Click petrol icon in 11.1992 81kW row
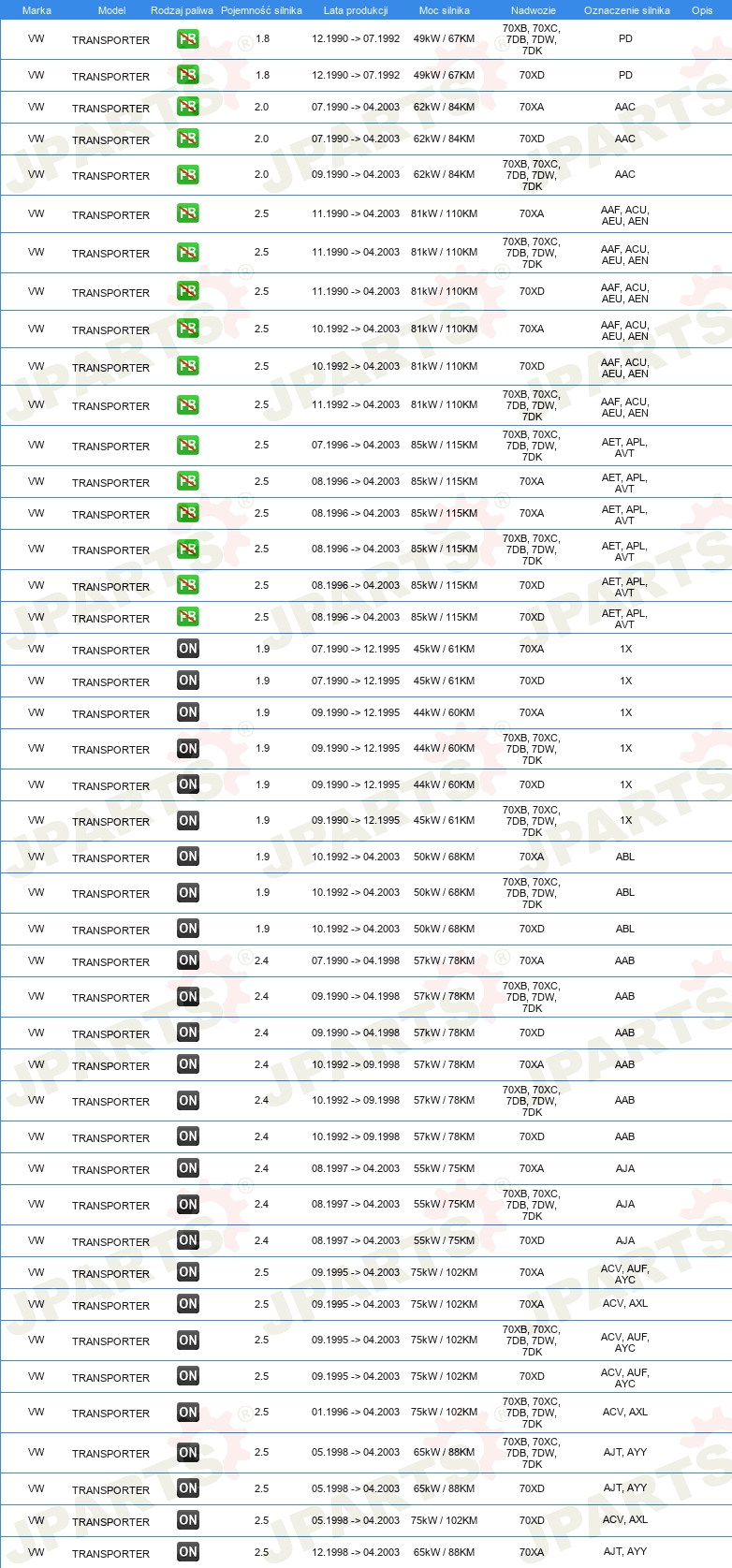The image size is (732, 1568). [x=188, y=405]
